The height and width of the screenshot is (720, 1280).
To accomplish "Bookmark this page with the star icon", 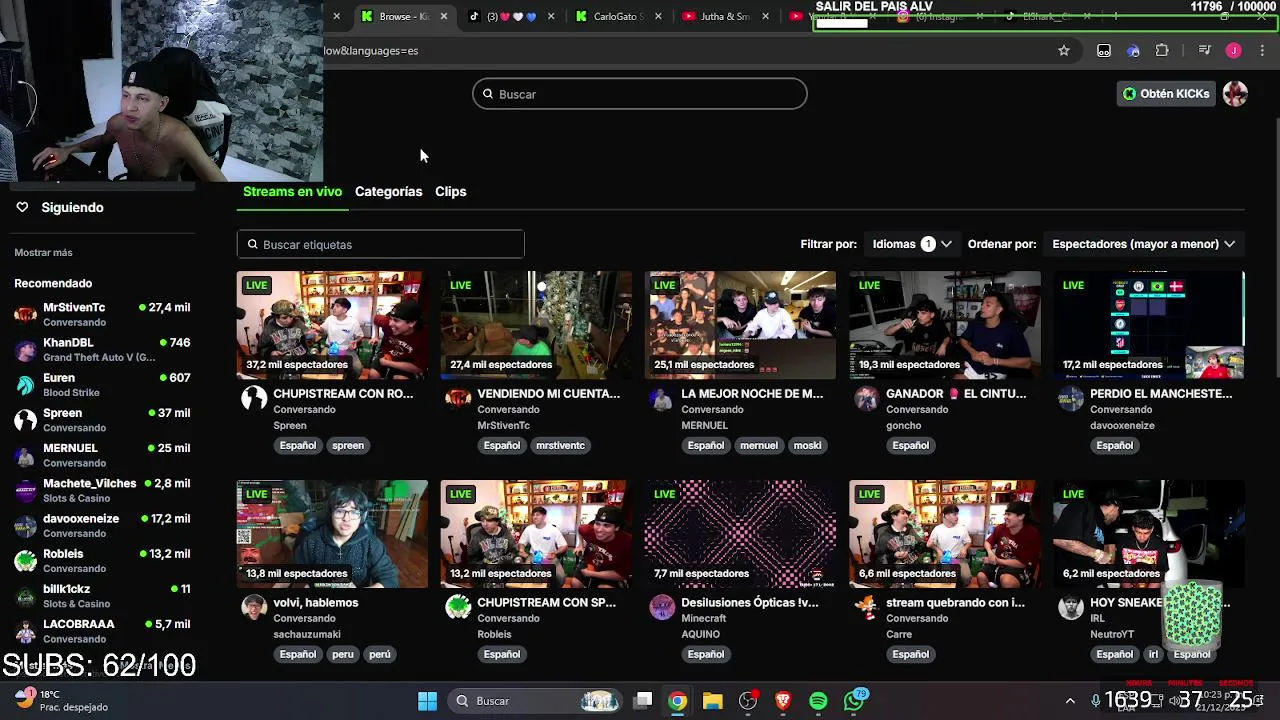I will point(1064,50).
